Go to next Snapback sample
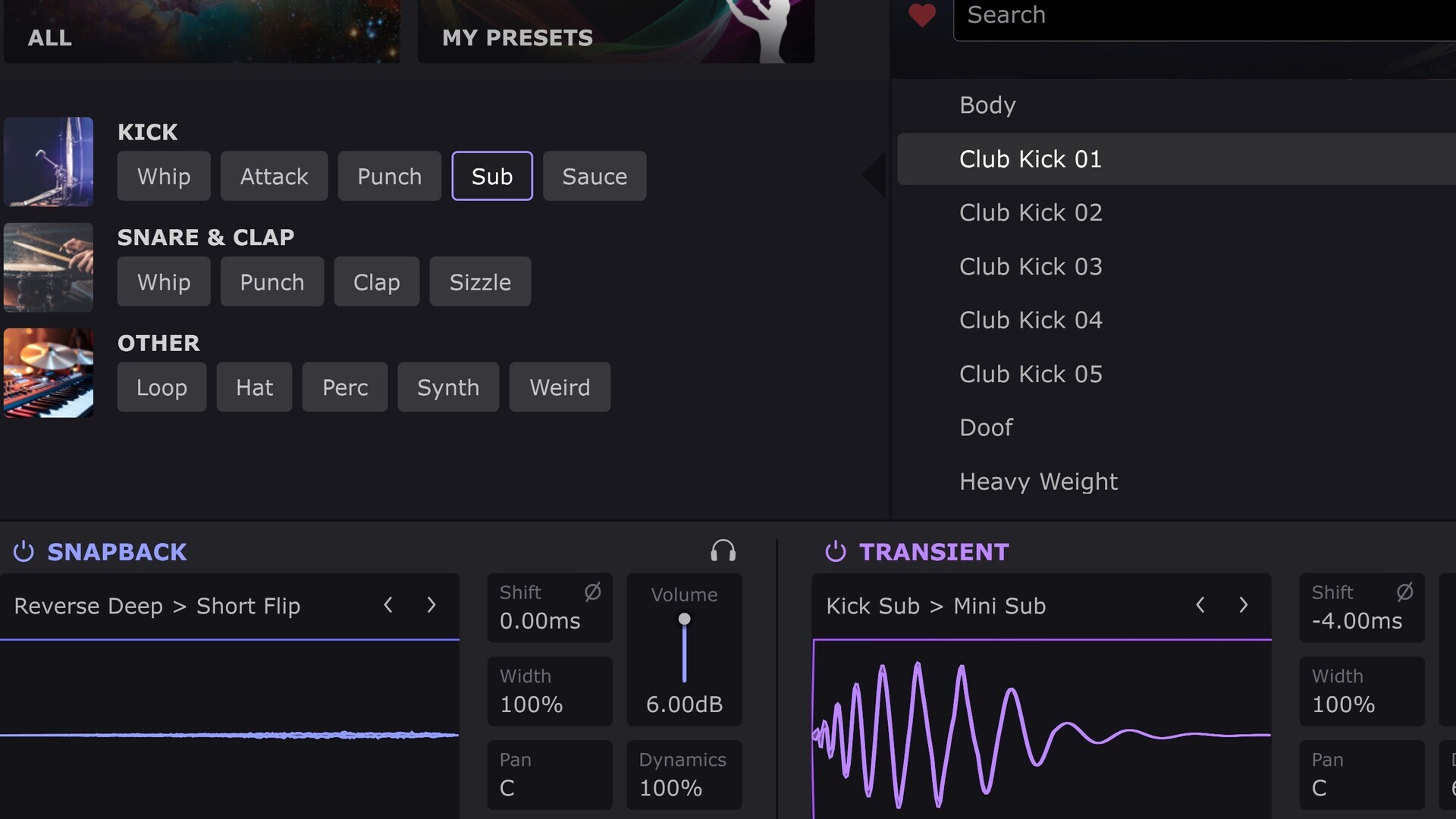 [x=431, y=605]
